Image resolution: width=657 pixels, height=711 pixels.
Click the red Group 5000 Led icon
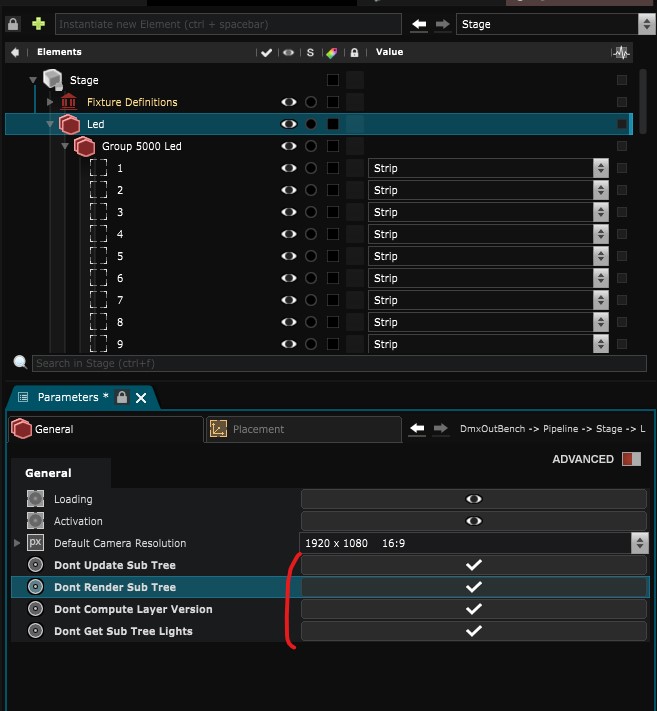point(85,146)
